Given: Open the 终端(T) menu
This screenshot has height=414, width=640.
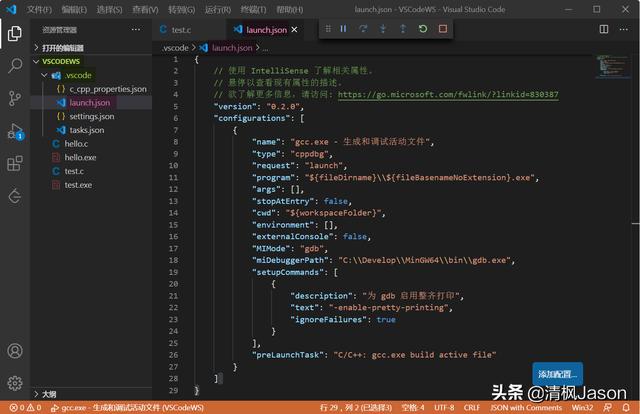Looking at the screenshot, I should coord(253,9).
